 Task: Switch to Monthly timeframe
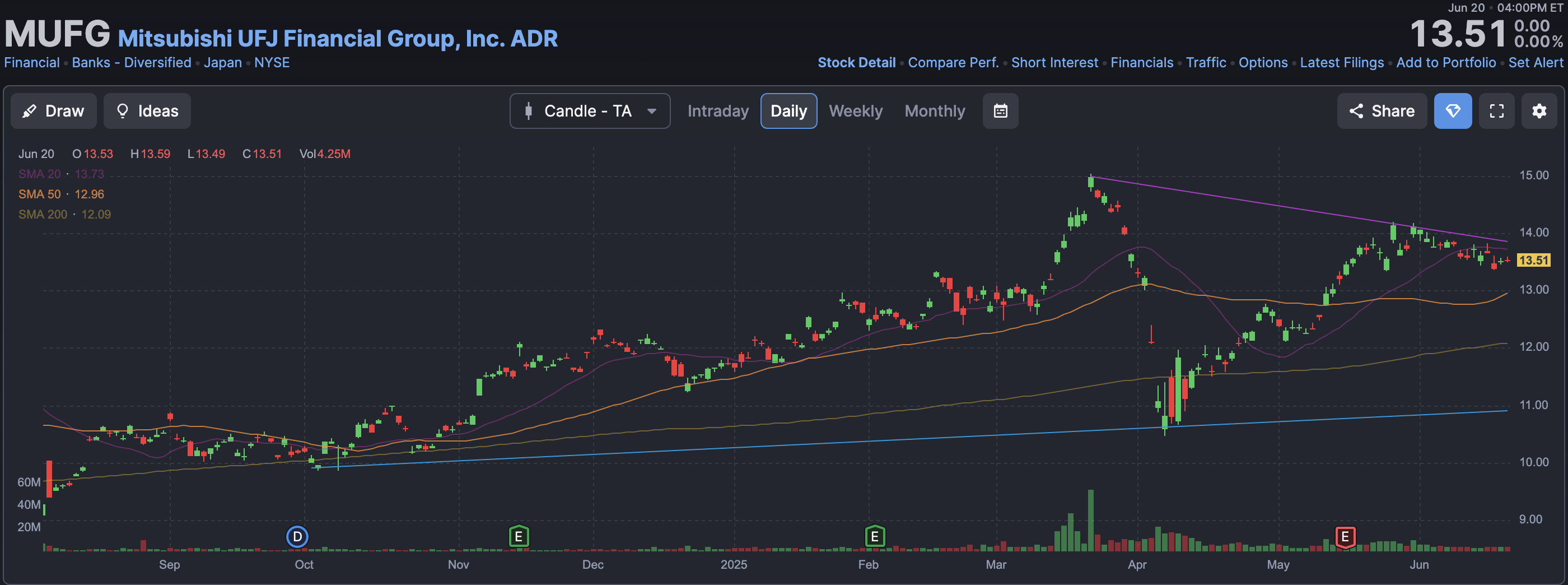(x=934, y=111)
